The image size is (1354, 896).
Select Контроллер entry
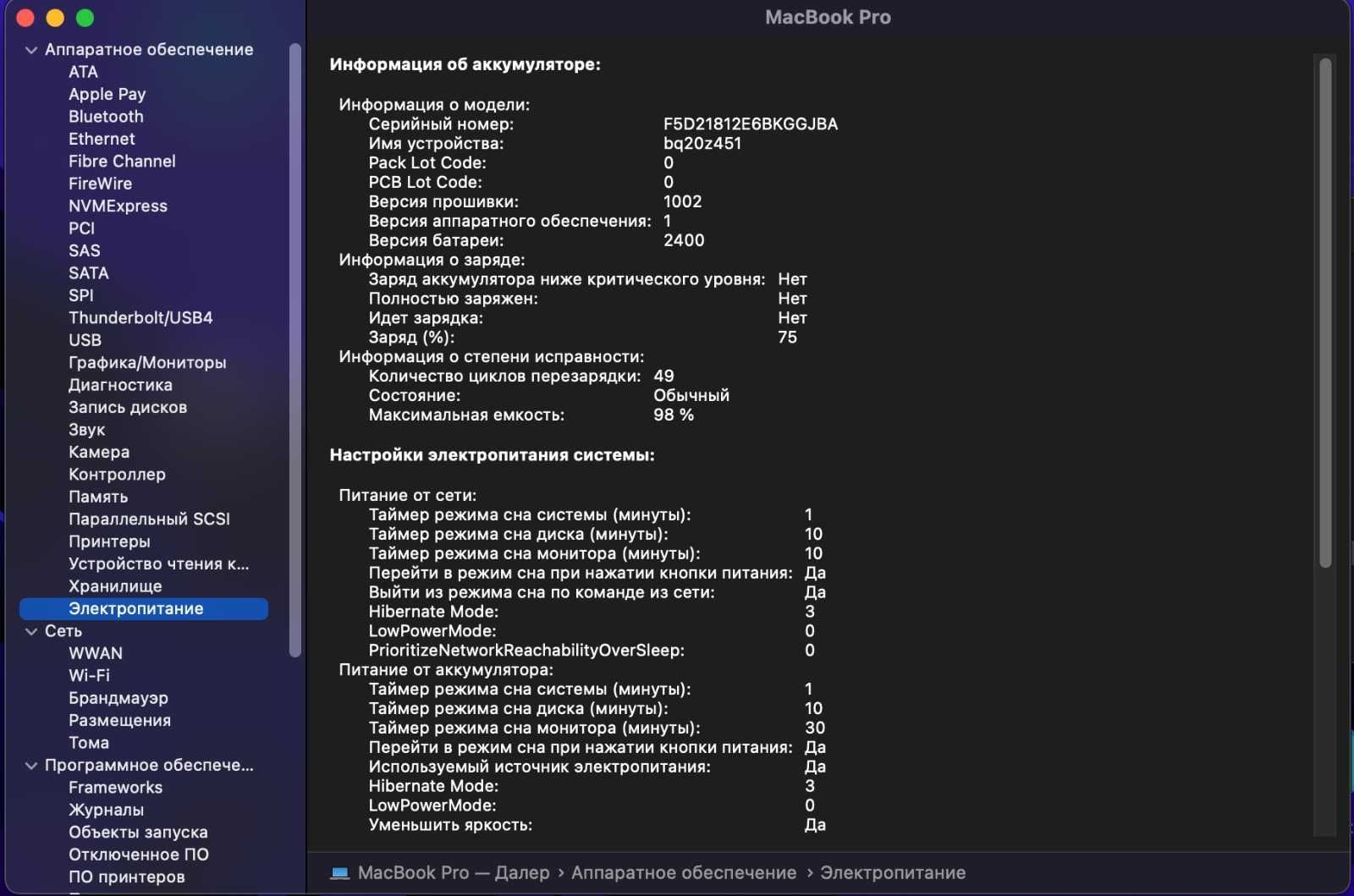[x=117, y=475]
